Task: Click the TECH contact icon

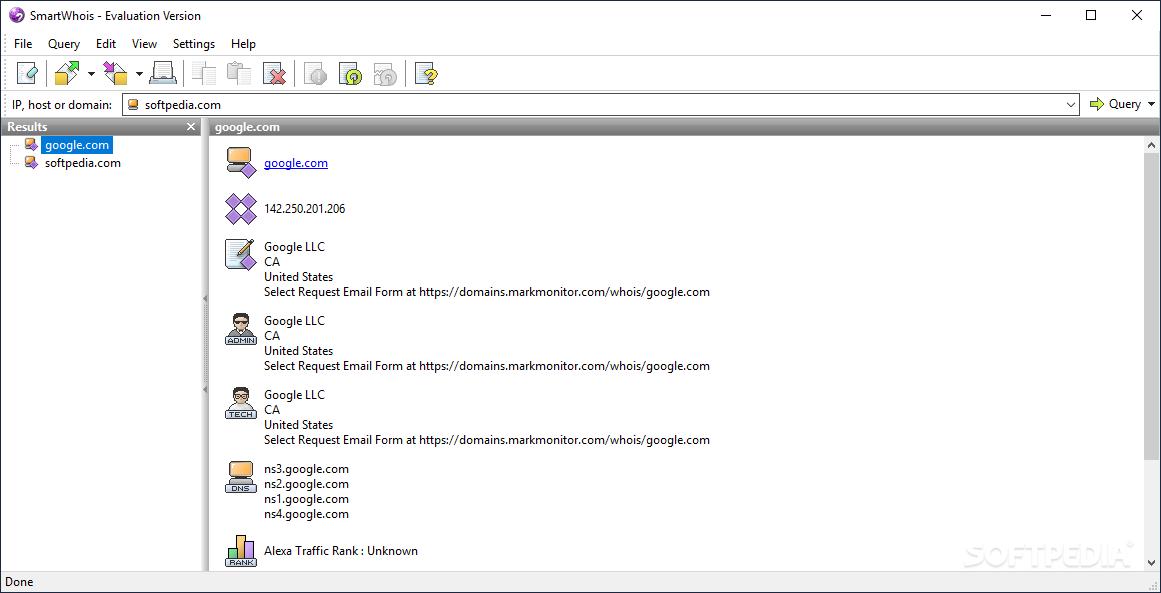Action: point(241,403)
